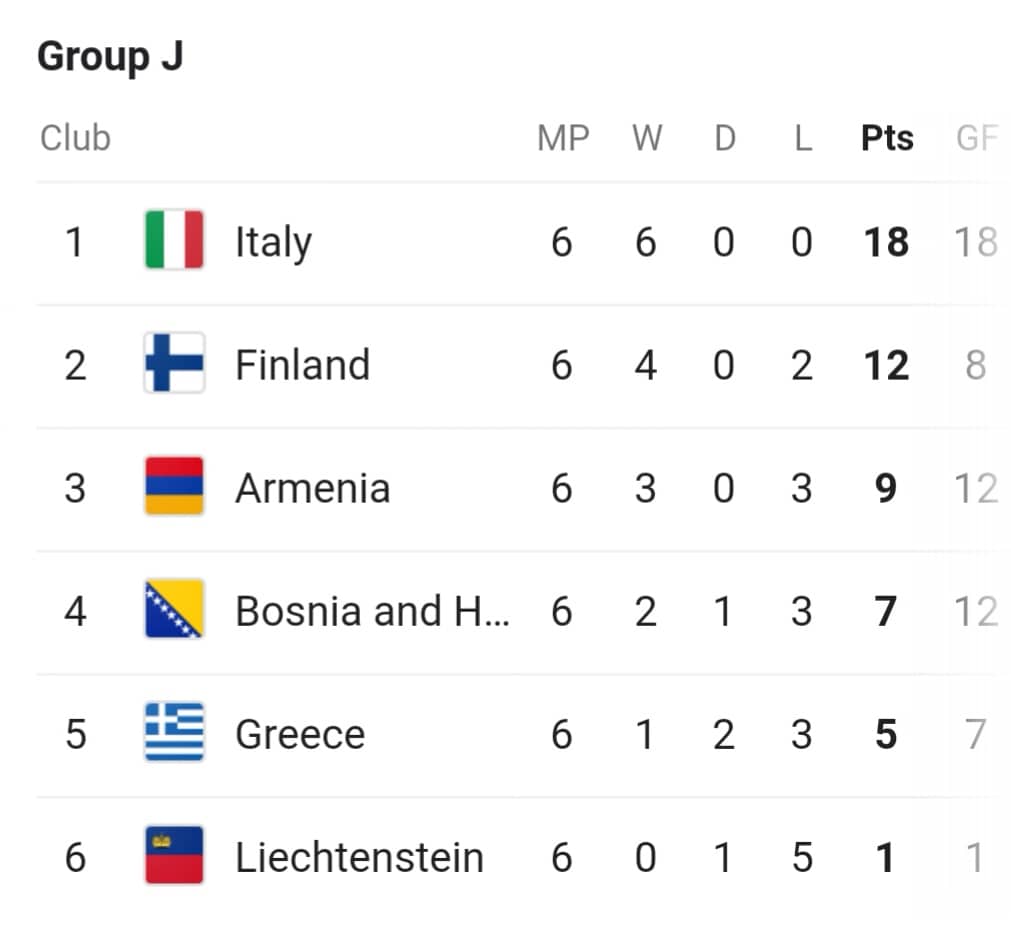
Task: Click the Group J heading
Action: coord(110,57)
